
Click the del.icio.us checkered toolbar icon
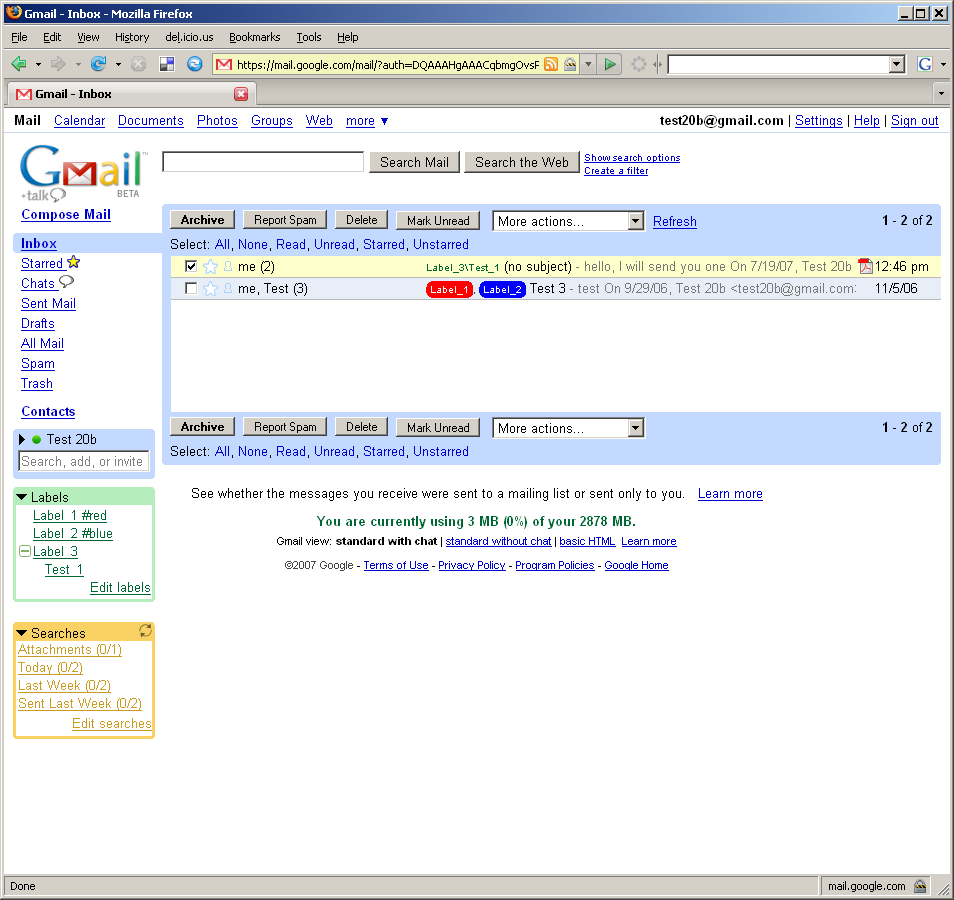tap(167, 64)
